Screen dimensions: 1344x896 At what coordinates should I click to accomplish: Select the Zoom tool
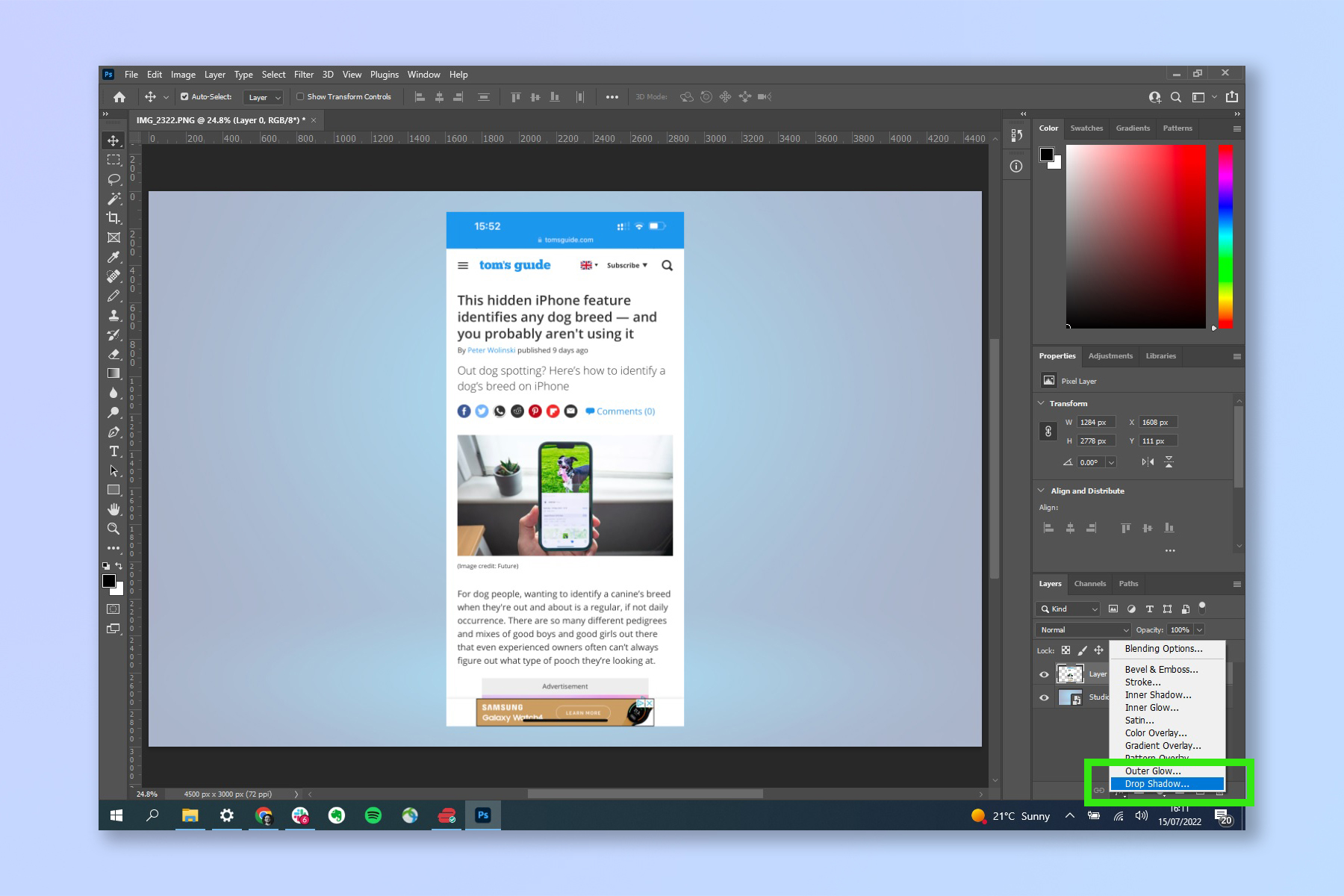click(x=113, y=529)
